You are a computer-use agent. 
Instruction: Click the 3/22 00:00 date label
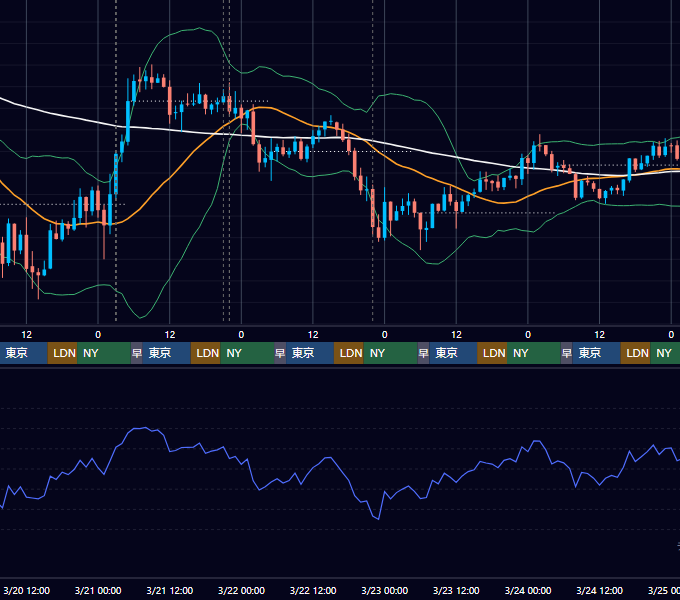tap(241, 590)
